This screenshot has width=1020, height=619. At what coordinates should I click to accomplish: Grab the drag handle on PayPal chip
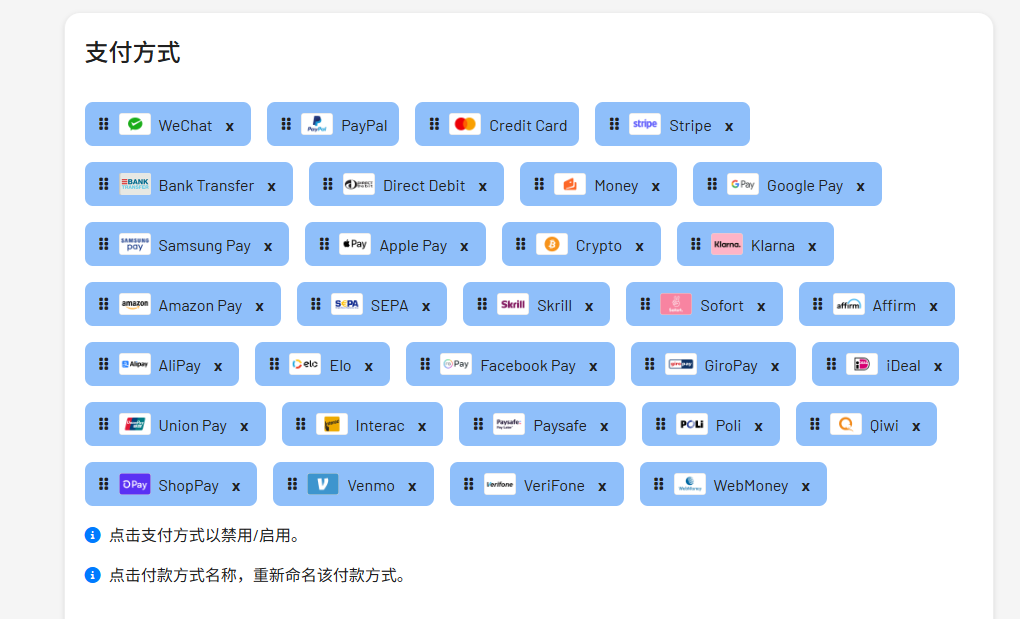coord(286,124)
